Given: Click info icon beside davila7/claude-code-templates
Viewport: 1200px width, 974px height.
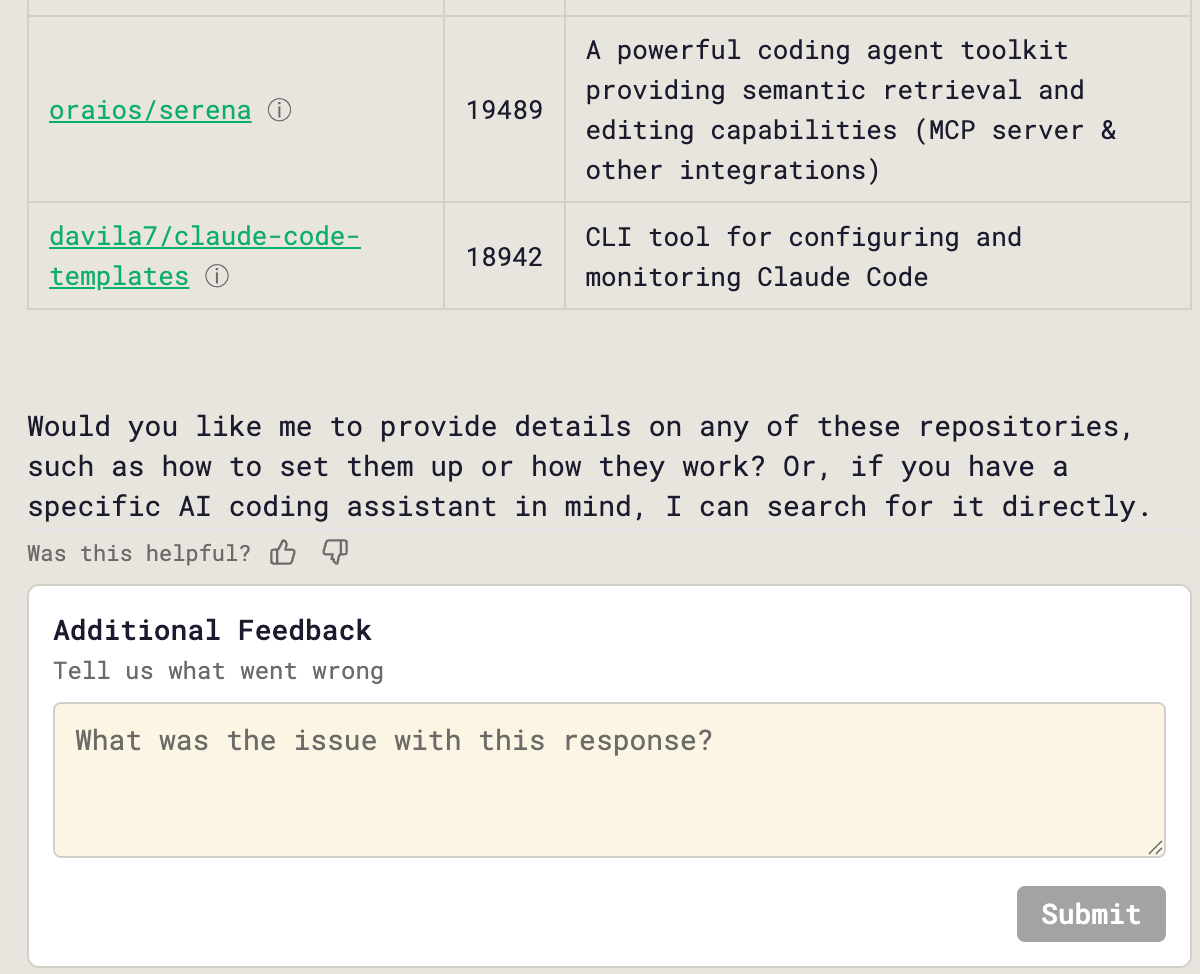Looking at the screenshot, I should [217, 276].
